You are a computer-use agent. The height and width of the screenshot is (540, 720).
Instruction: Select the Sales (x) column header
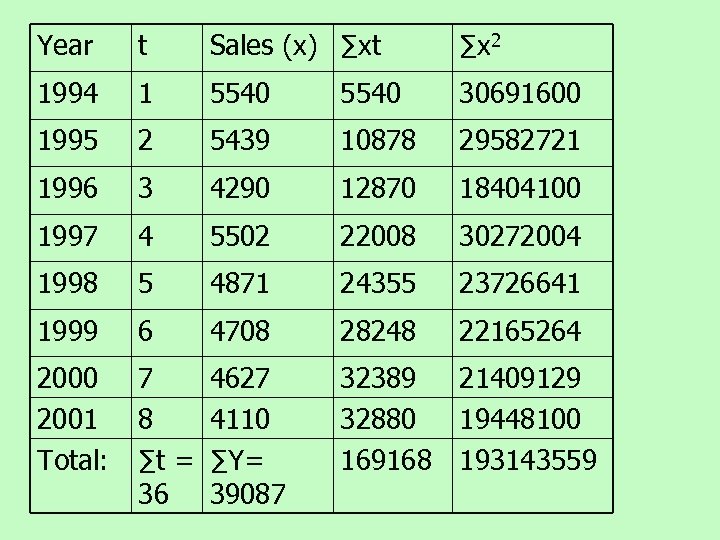[262, 46]
